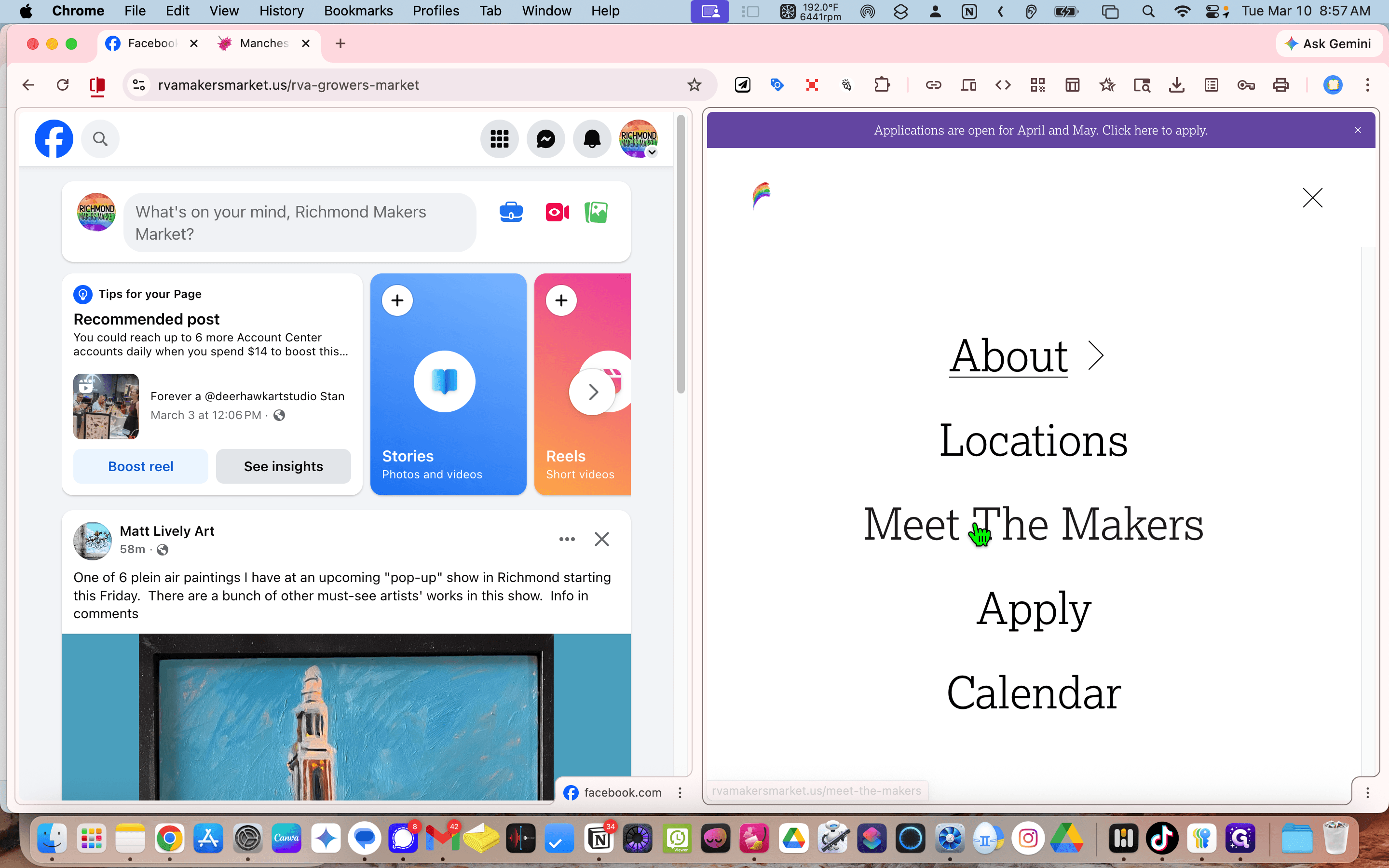Open the Richmond Makers Market profile menu
Viewport: 1389px width, 868px height.
[638, 139]
